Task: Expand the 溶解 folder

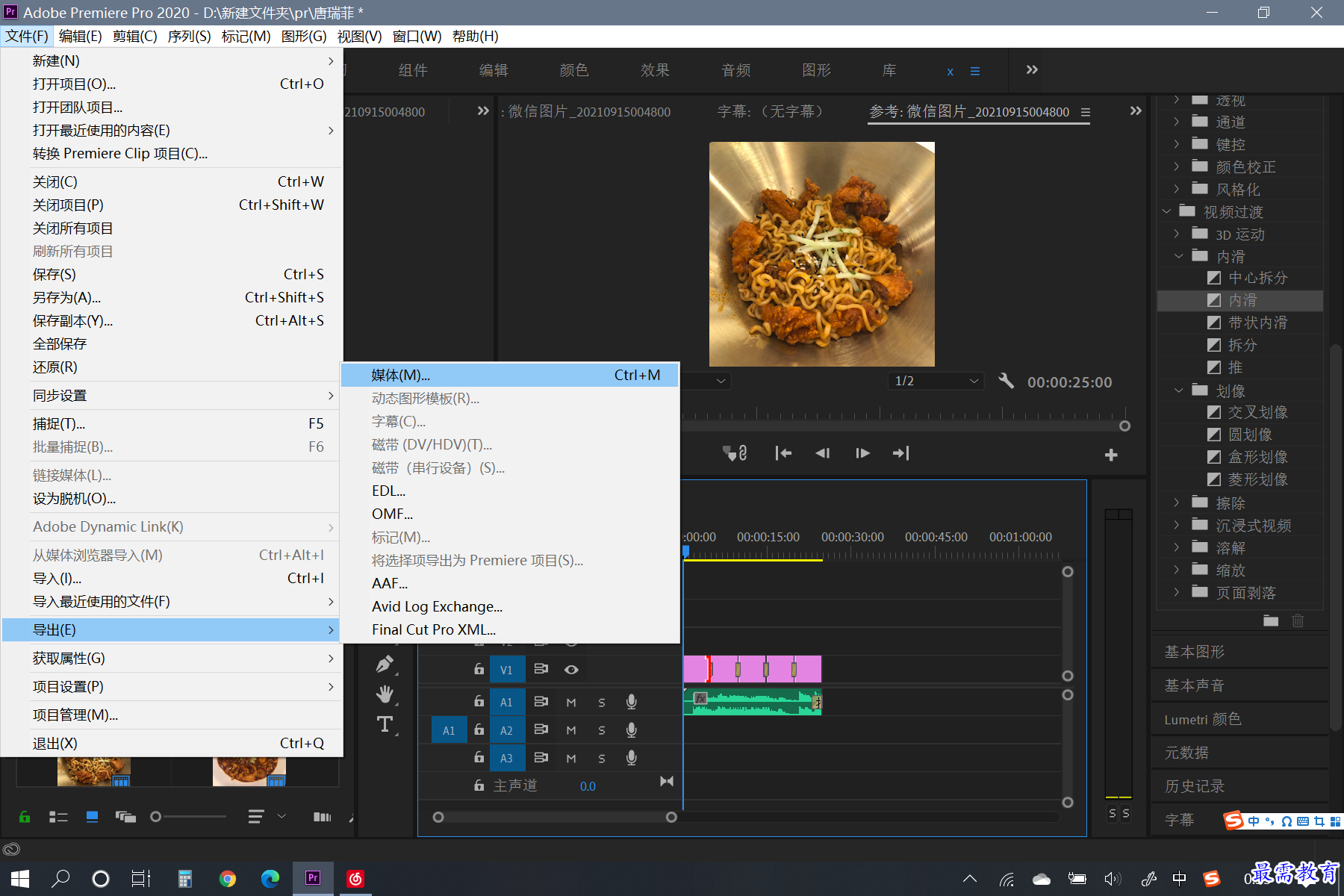Action: (x=1177, y=547)
